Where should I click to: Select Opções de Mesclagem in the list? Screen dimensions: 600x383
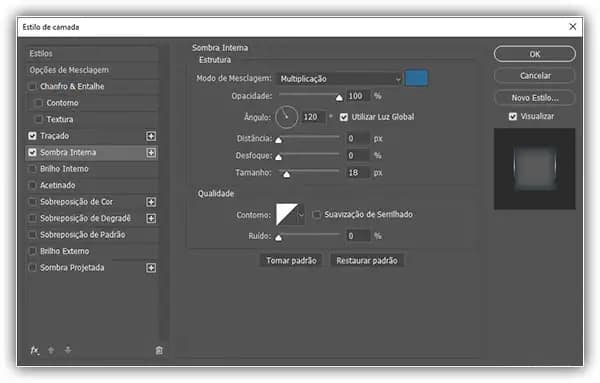(92, 70)
